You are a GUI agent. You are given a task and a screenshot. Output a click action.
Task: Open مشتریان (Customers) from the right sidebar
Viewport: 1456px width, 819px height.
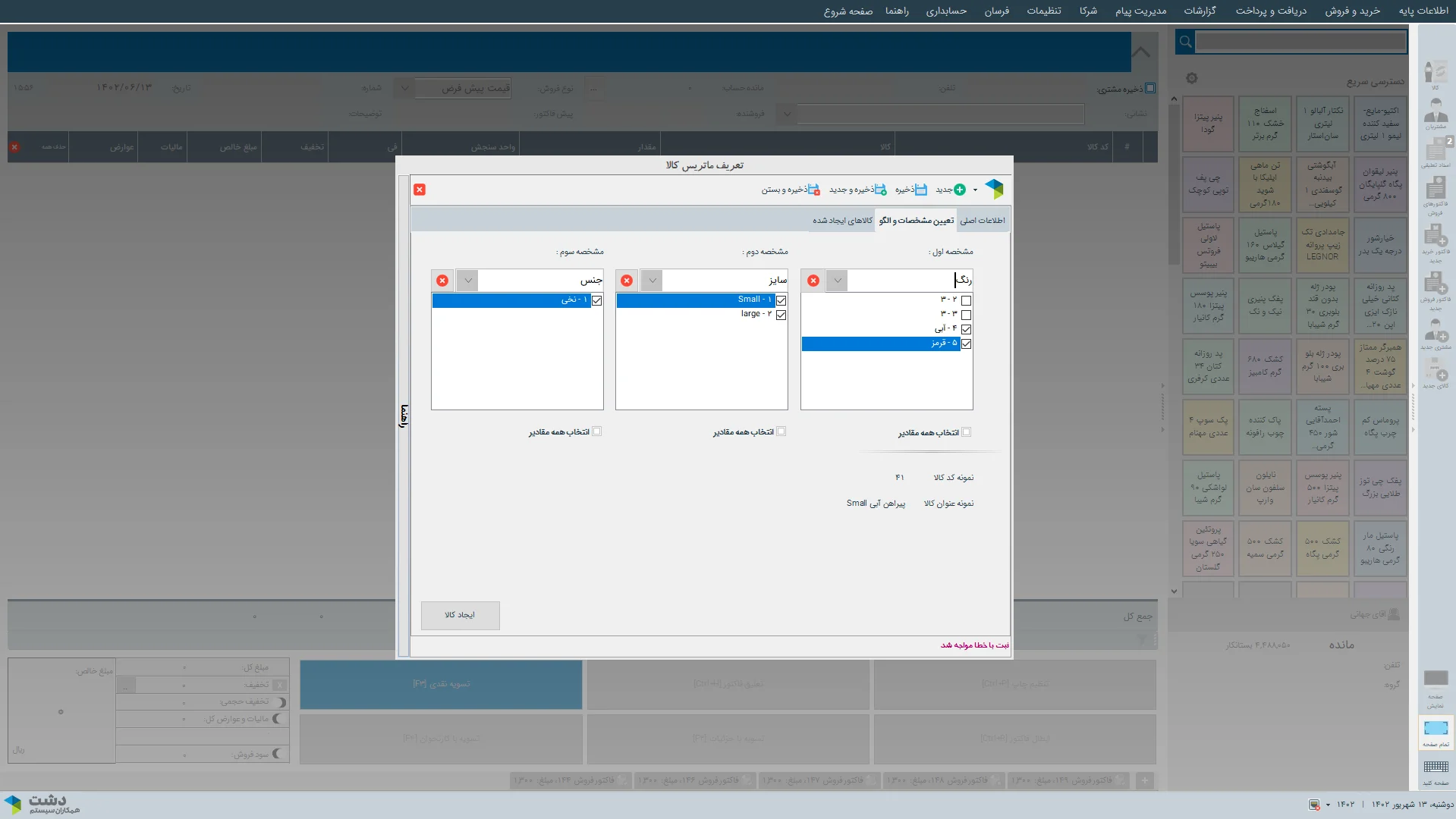(x=1435, y=114)
